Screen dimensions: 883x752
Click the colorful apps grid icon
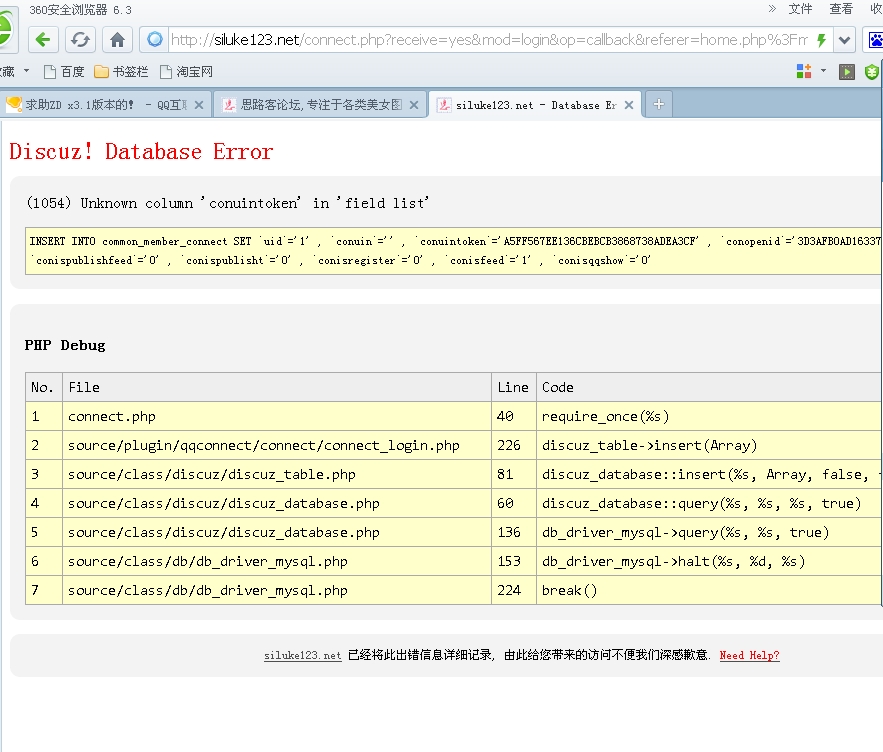pyautogui.click(x=804, y=71)
